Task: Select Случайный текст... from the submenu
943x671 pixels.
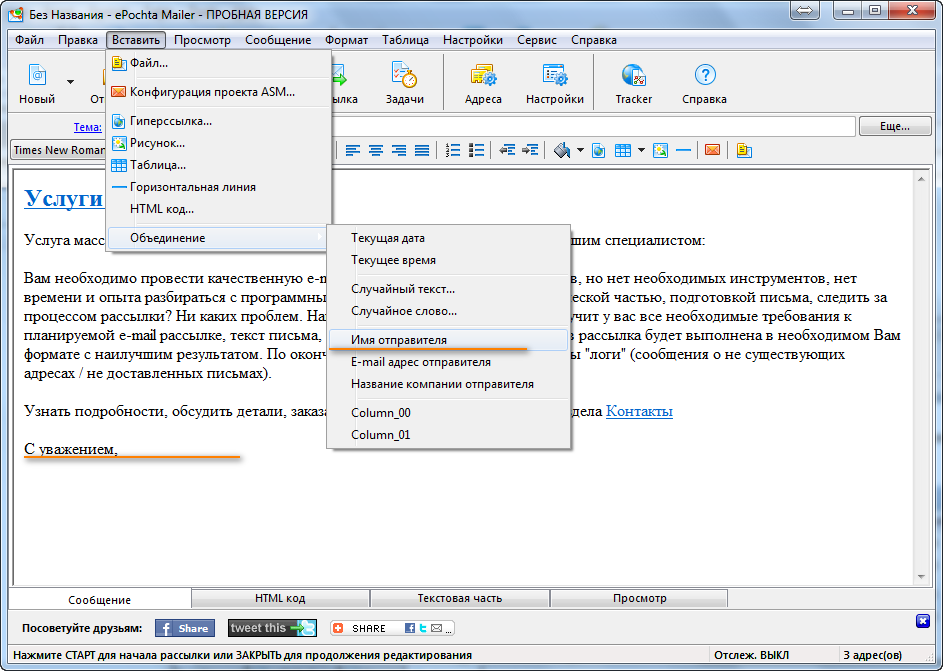Action: click(x=449, y=289)
